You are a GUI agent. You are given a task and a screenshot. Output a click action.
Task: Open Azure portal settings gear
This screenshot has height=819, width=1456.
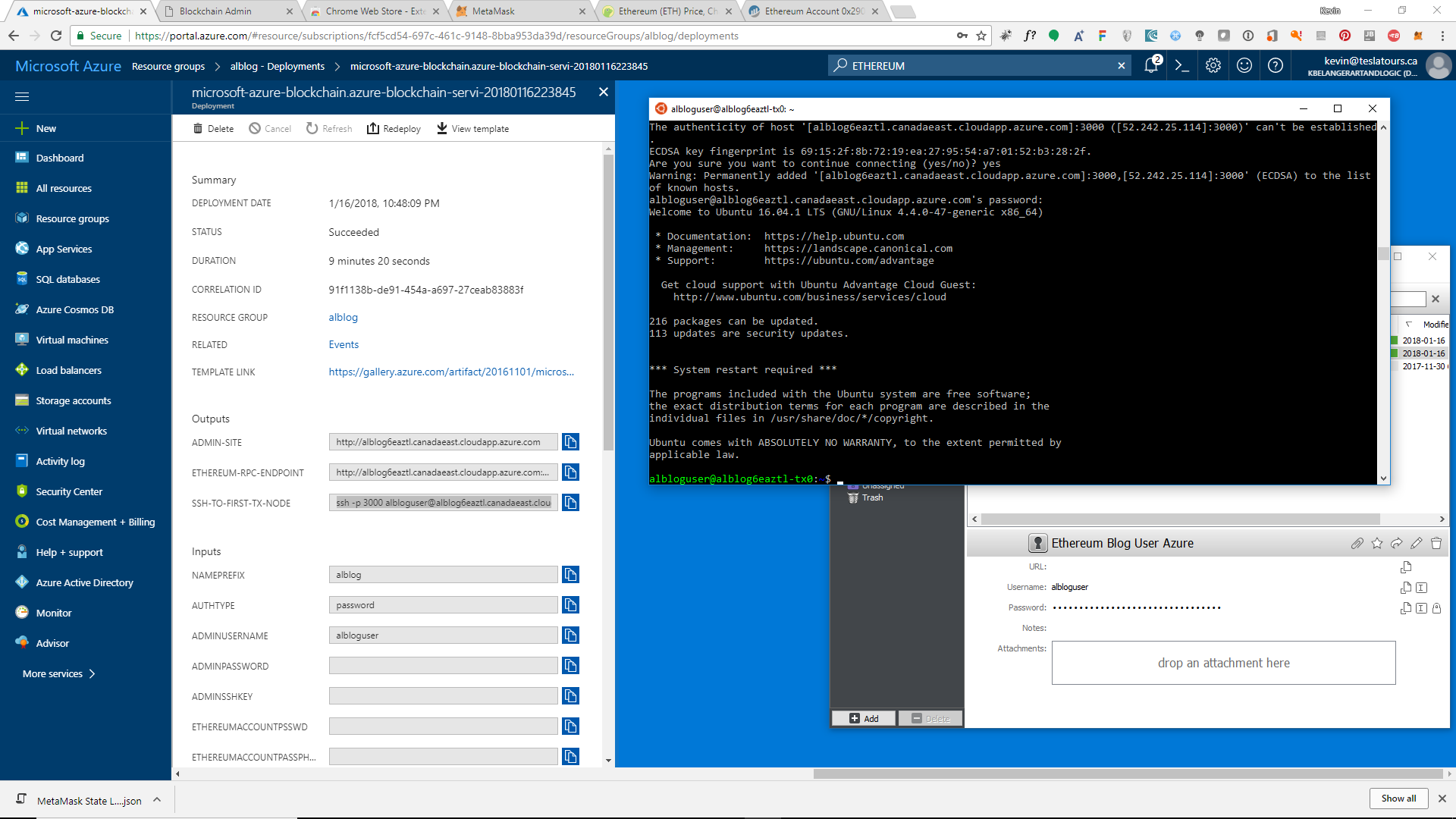click(1213, 65)
